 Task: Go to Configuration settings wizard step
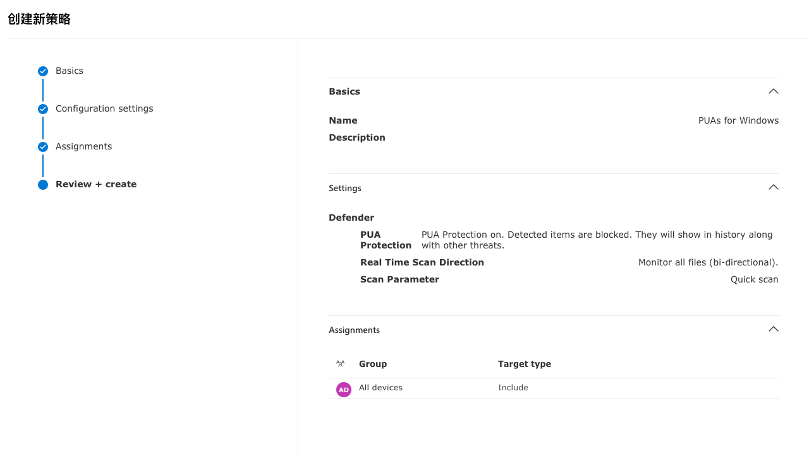coord(104,108)
